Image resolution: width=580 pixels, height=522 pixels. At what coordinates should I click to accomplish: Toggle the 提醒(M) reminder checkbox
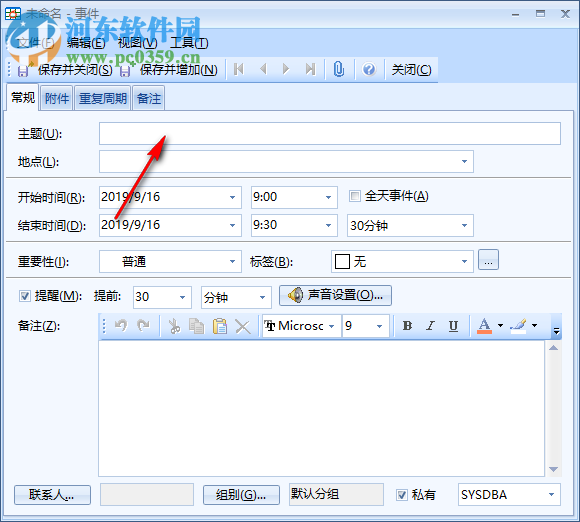(25, 296)
